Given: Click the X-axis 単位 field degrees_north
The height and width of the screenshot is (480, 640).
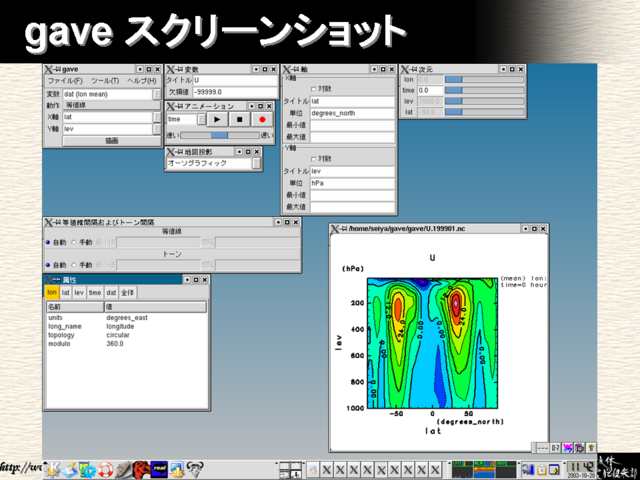Looking at the screenshot, I should (x=352, y=113).
